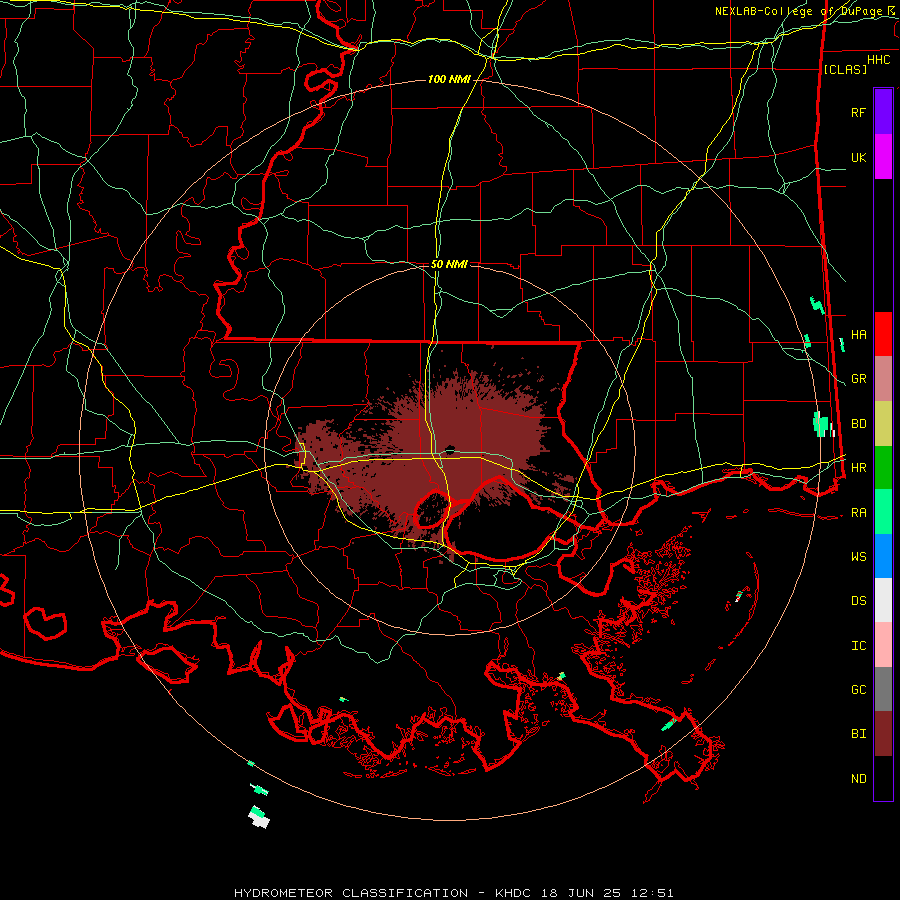Click the white echo patch at bottom-left
Image resolution: width=900 pixels, height=900 pixels.
coord(259,818)
